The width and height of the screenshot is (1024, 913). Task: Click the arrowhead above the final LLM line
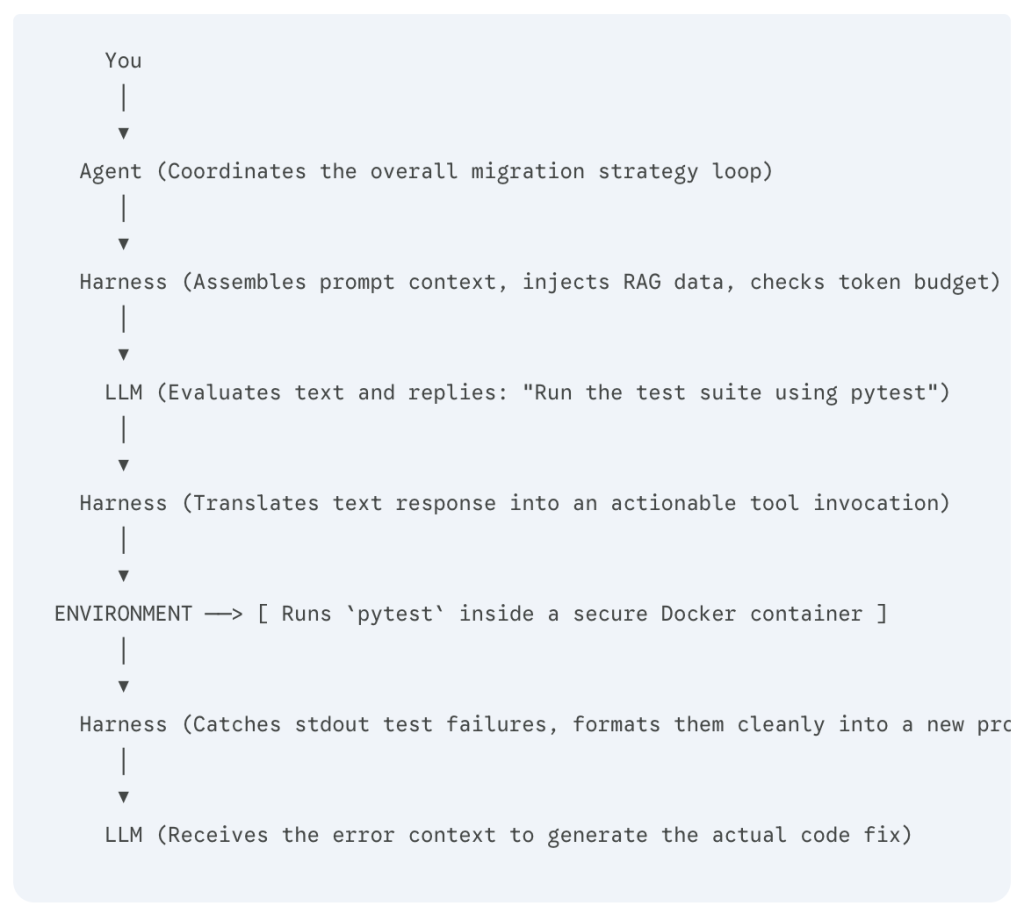coord(123,797)
